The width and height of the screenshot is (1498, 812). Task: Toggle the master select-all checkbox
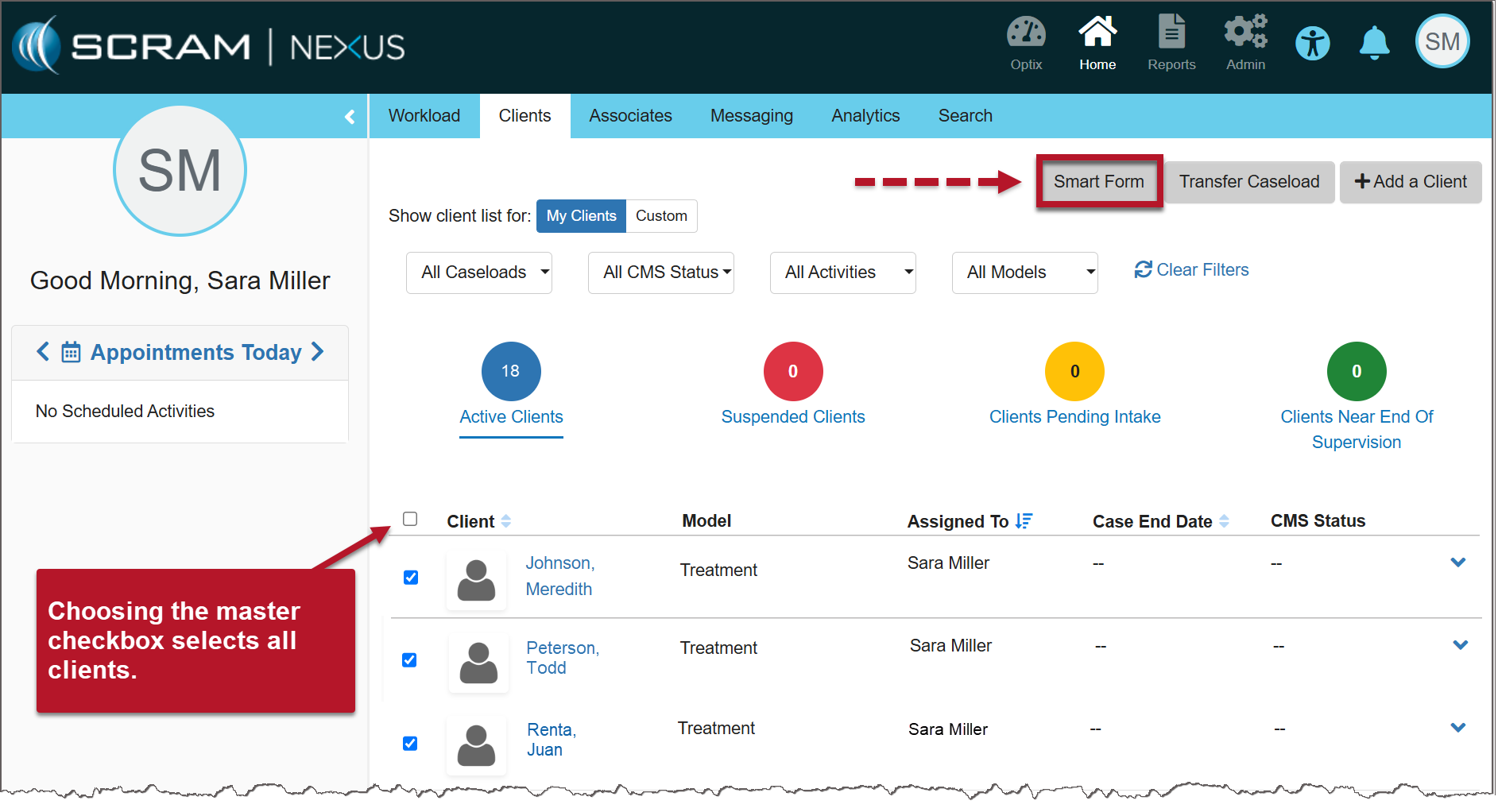pos(410,520)
